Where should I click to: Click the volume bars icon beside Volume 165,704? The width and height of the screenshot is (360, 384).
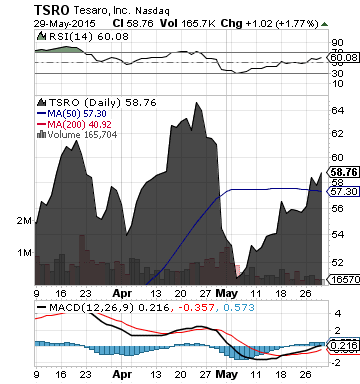coord(41,134)
